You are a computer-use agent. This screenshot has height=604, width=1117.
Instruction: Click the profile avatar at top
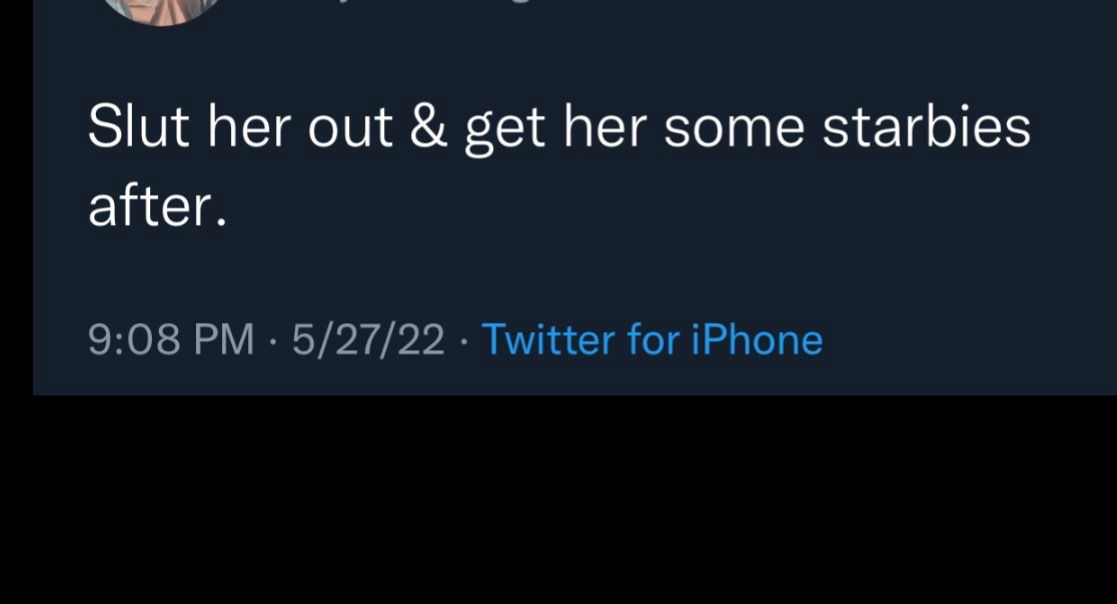tap(162, 8)
